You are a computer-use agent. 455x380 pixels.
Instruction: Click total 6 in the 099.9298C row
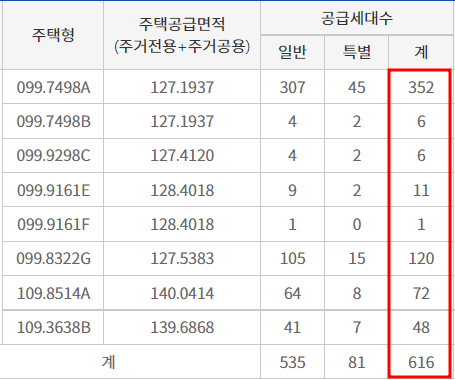(421, 156)
